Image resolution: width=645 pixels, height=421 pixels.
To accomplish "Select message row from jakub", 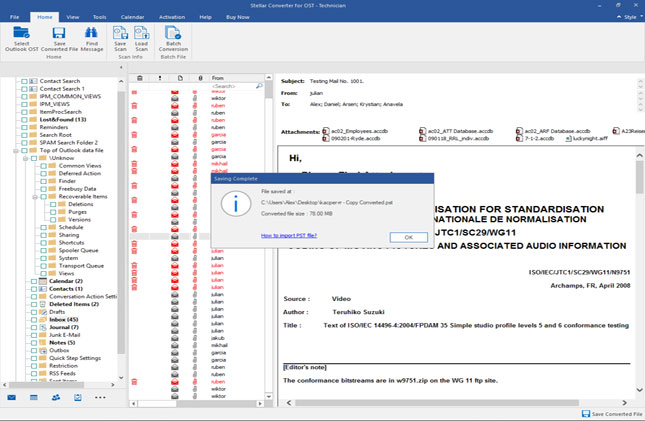I will coord(197,338).
